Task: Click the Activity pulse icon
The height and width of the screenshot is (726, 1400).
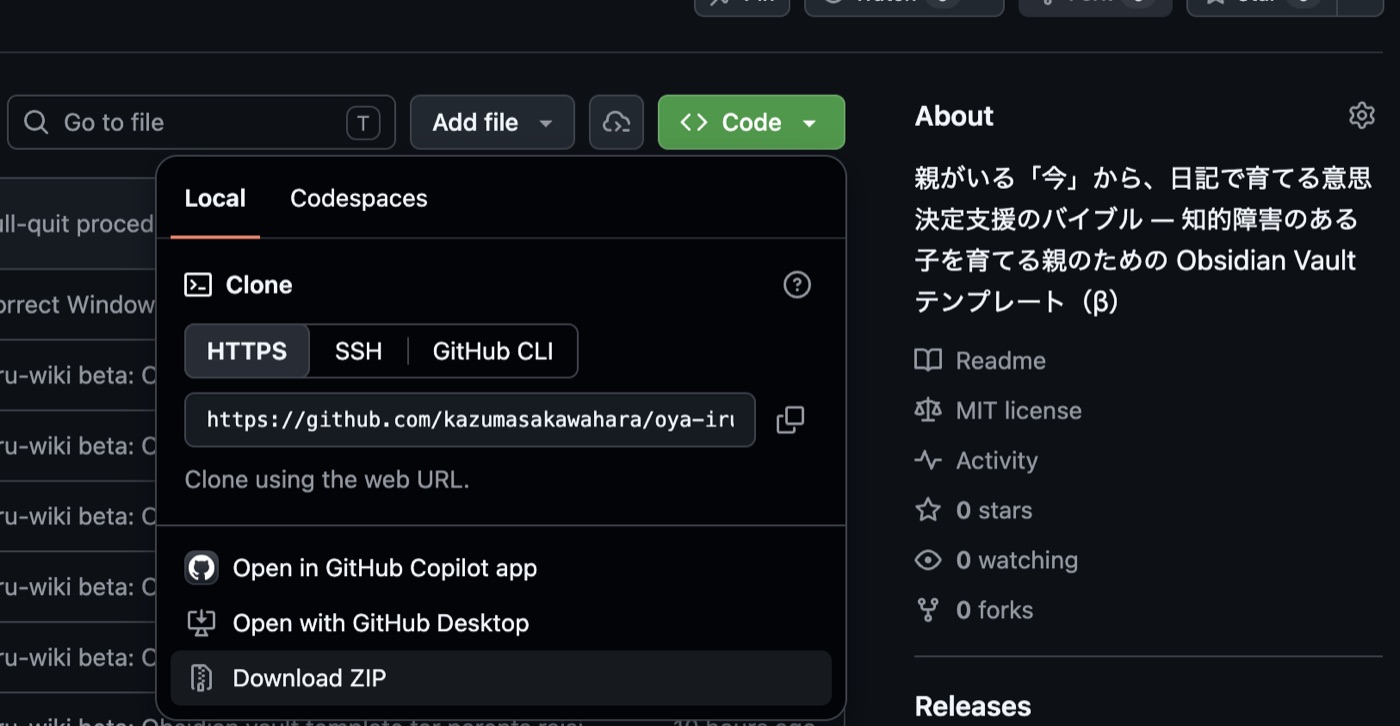Action: (x=928, y=460)
